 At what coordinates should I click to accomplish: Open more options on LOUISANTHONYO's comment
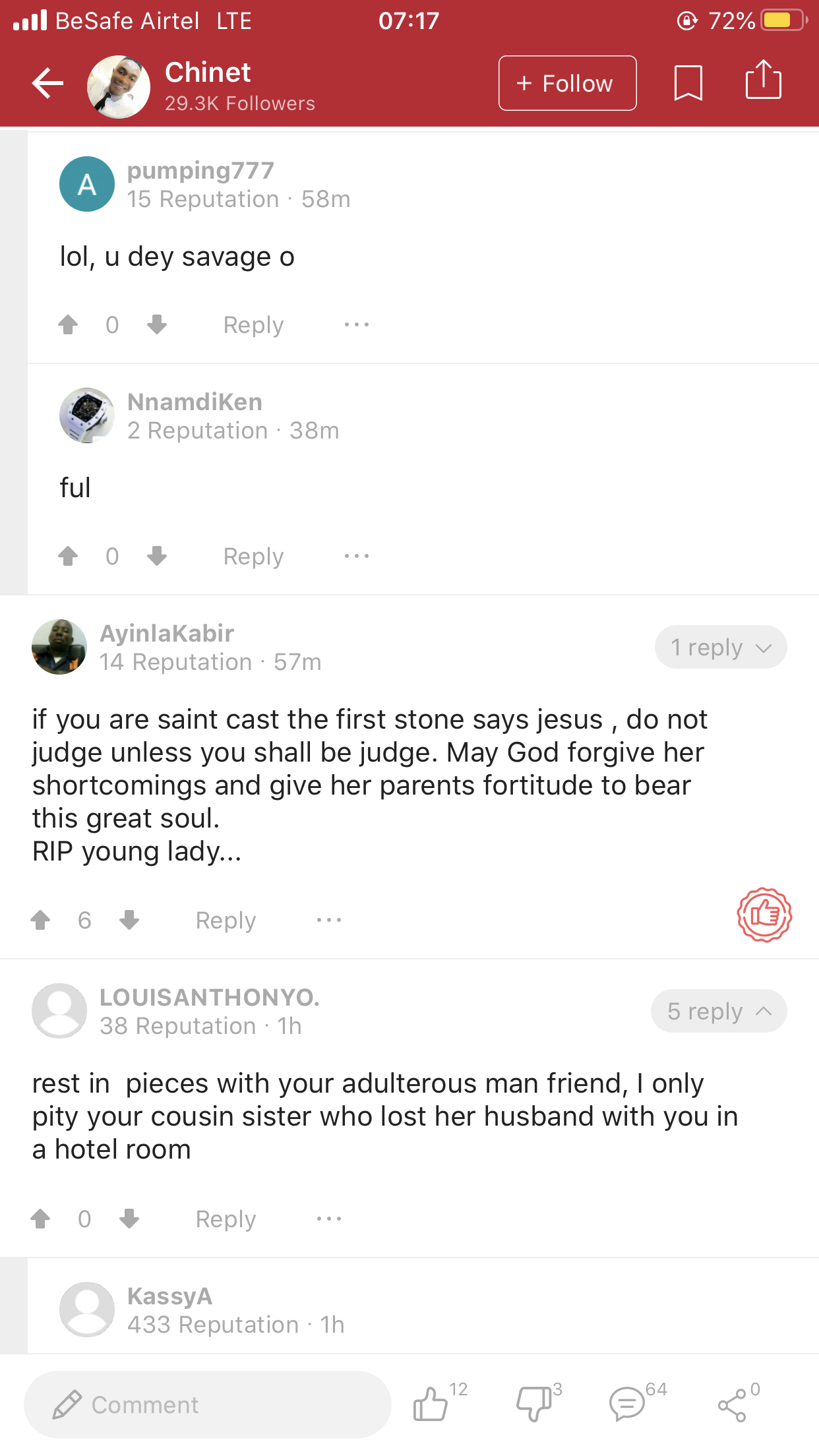(329, 1219)
